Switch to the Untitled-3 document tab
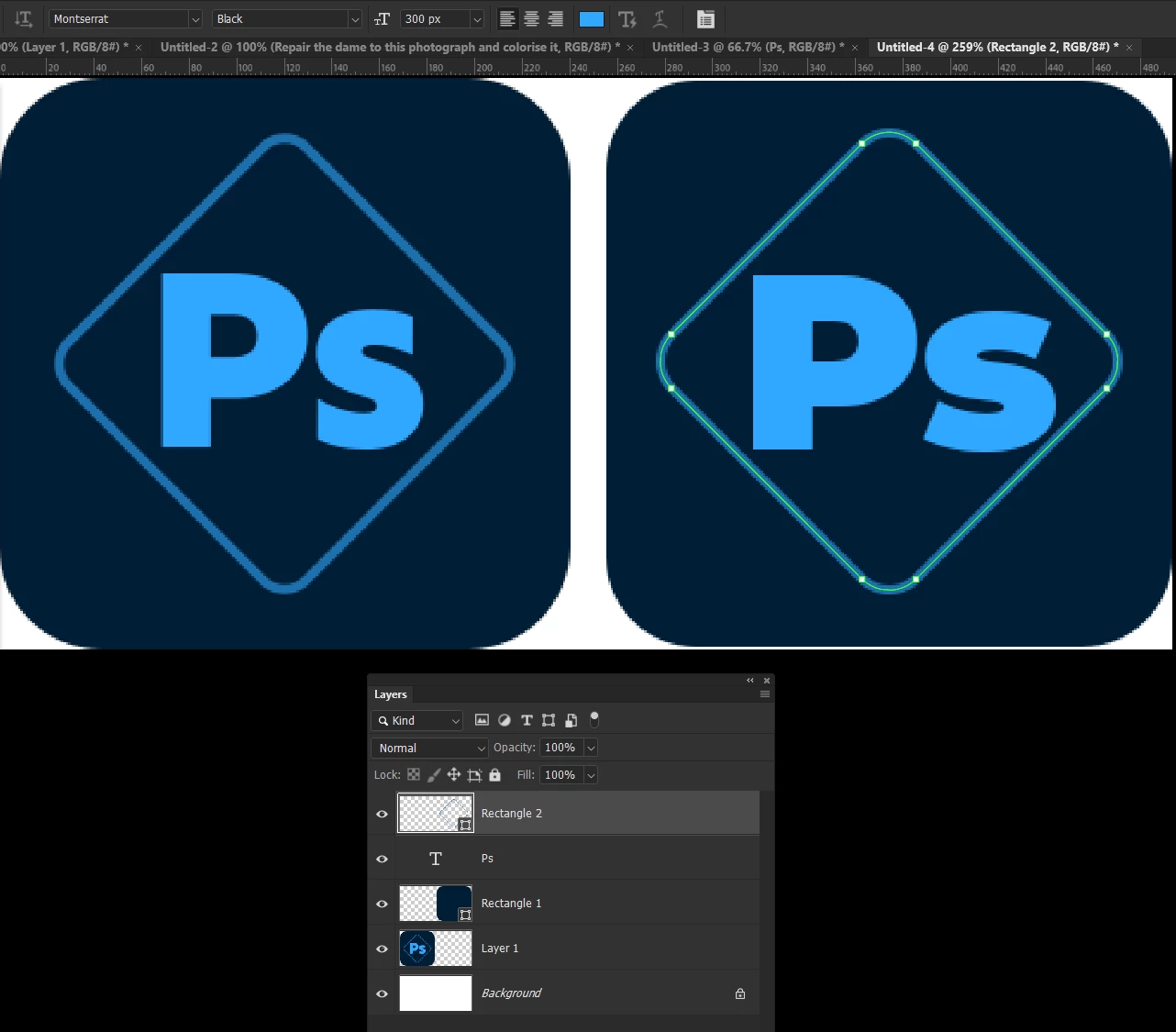The image size is (1176, 1032). click(749, 47)
